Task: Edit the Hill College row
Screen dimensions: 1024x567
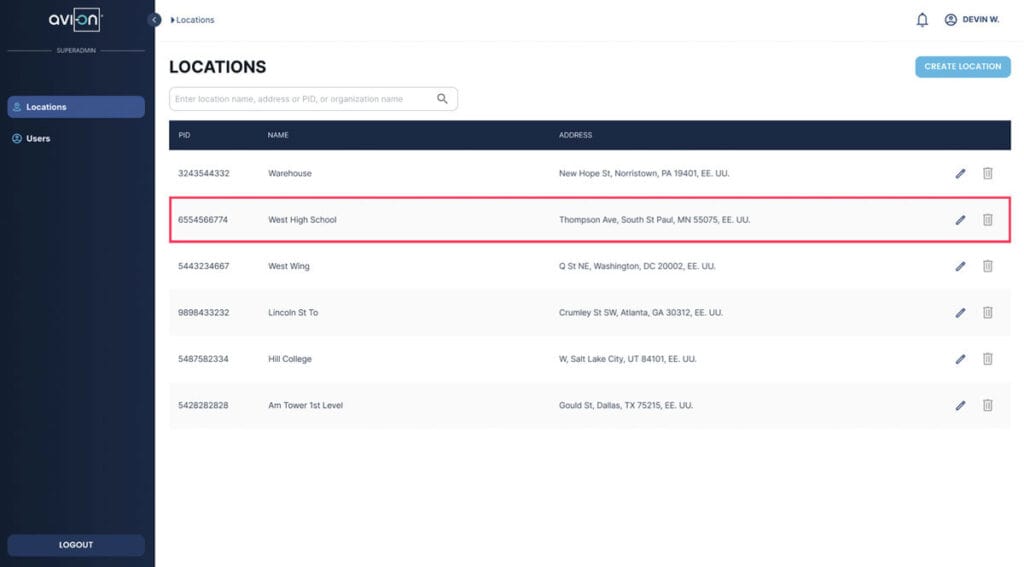Action: coord(960,359)
